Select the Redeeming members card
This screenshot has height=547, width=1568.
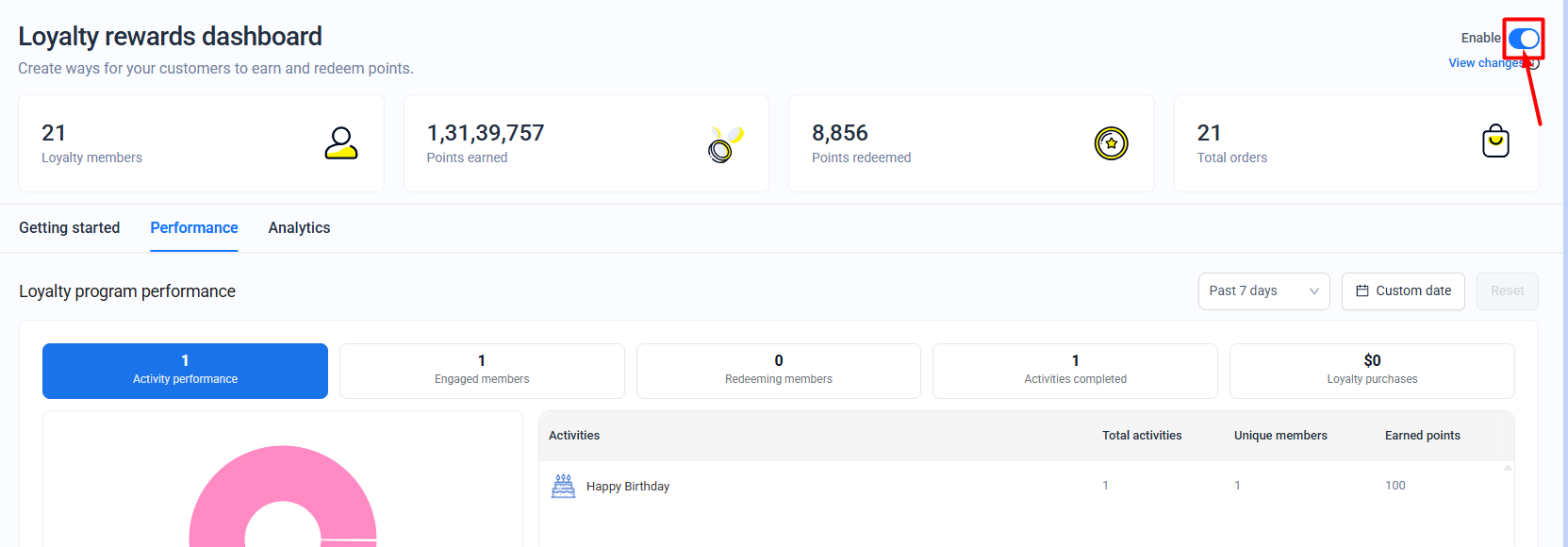778,371
